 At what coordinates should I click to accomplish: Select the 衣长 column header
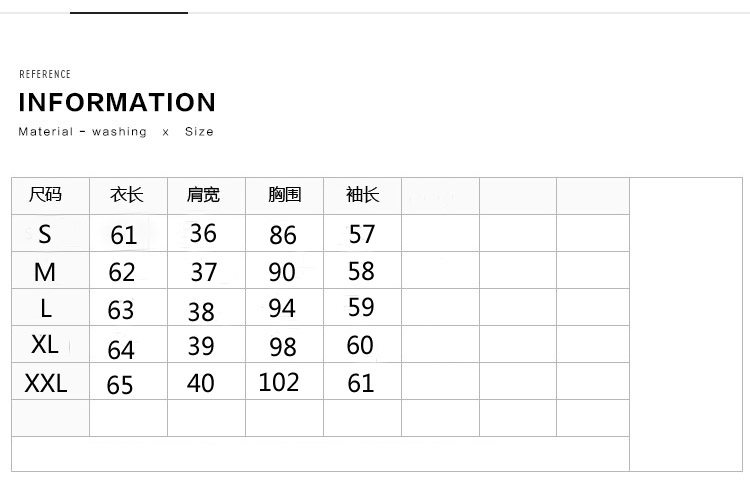click(127, 195)
